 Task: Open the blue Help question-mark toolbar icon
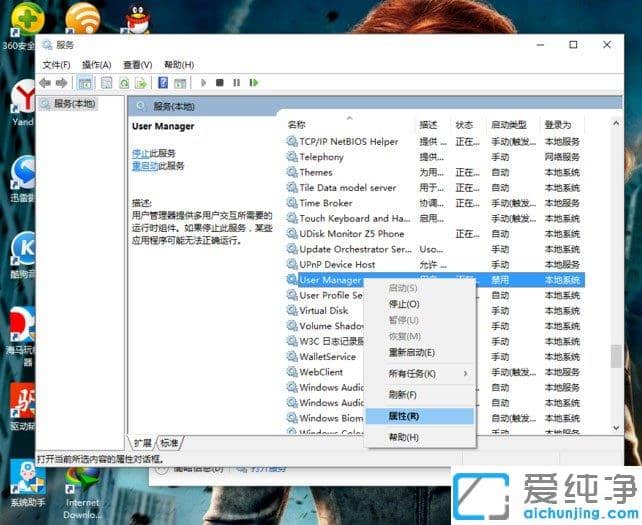click(x=163, y=83)
